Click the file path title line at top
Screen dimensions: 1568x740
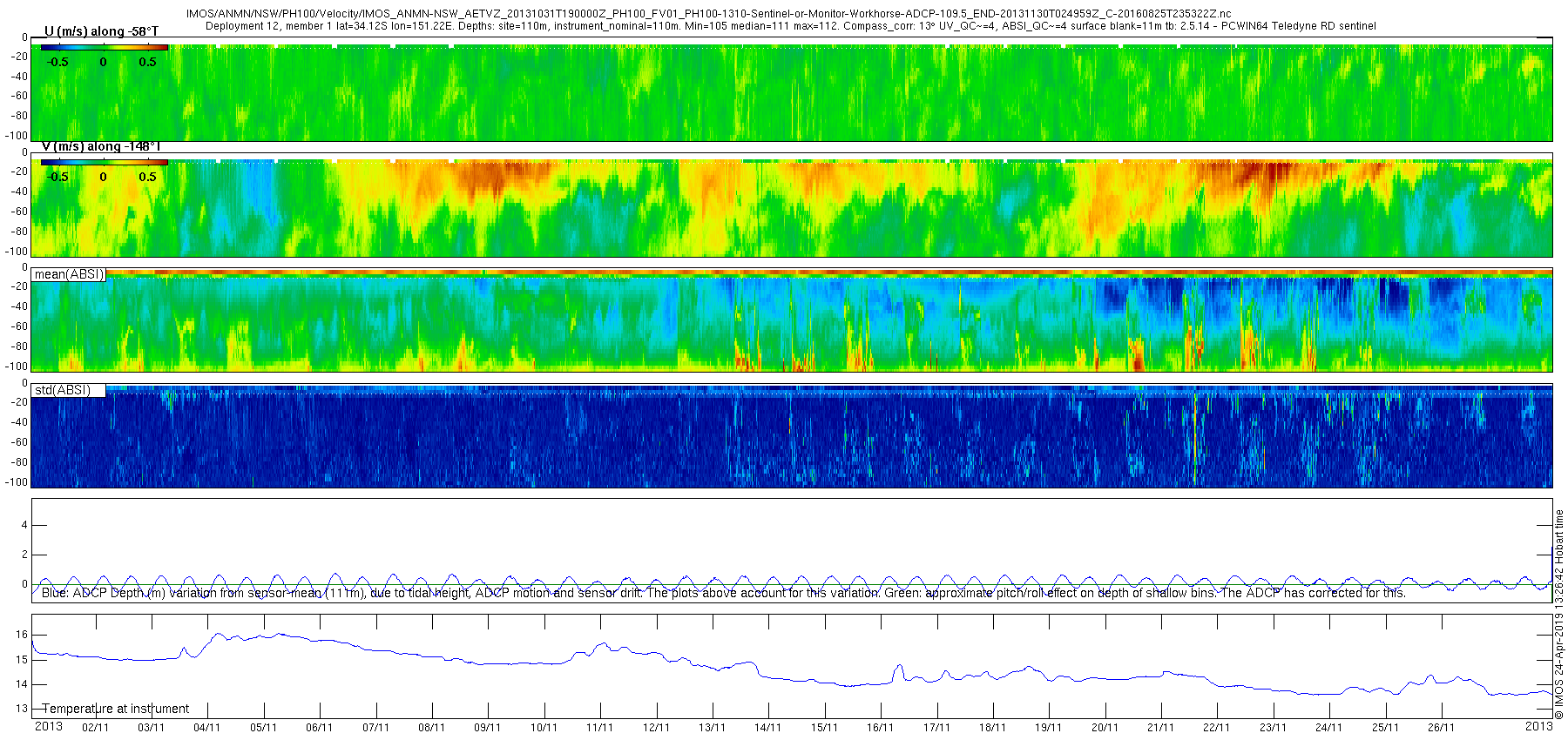(709, 14)
